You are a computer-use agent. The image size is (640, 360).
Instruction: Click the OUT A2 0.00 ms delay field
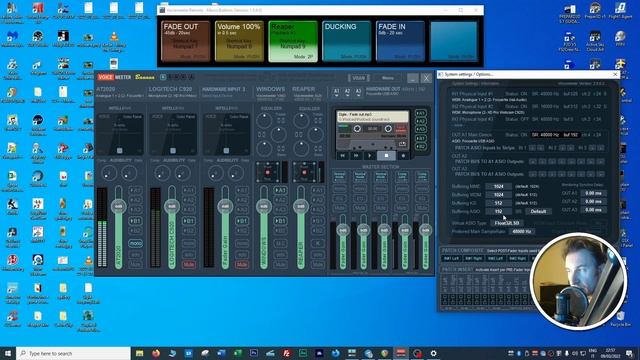tap(593, 202)
